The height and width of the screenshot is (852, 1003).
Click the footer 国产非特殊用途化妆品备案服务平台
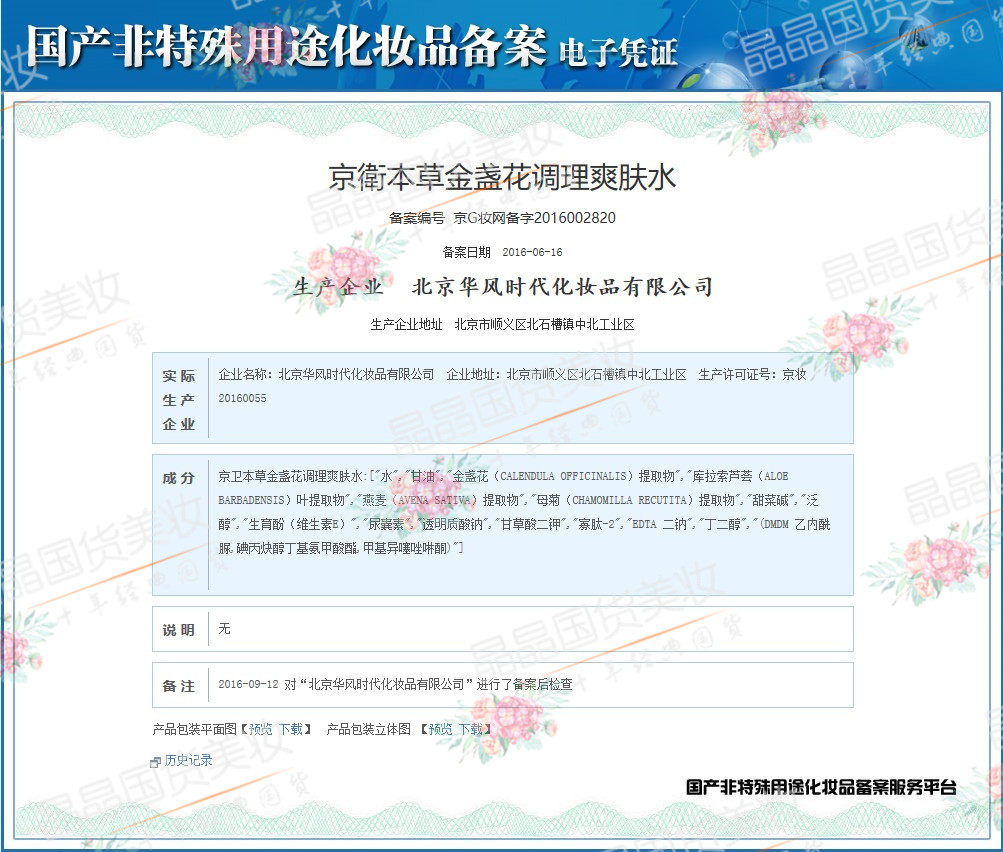[821, 787]
